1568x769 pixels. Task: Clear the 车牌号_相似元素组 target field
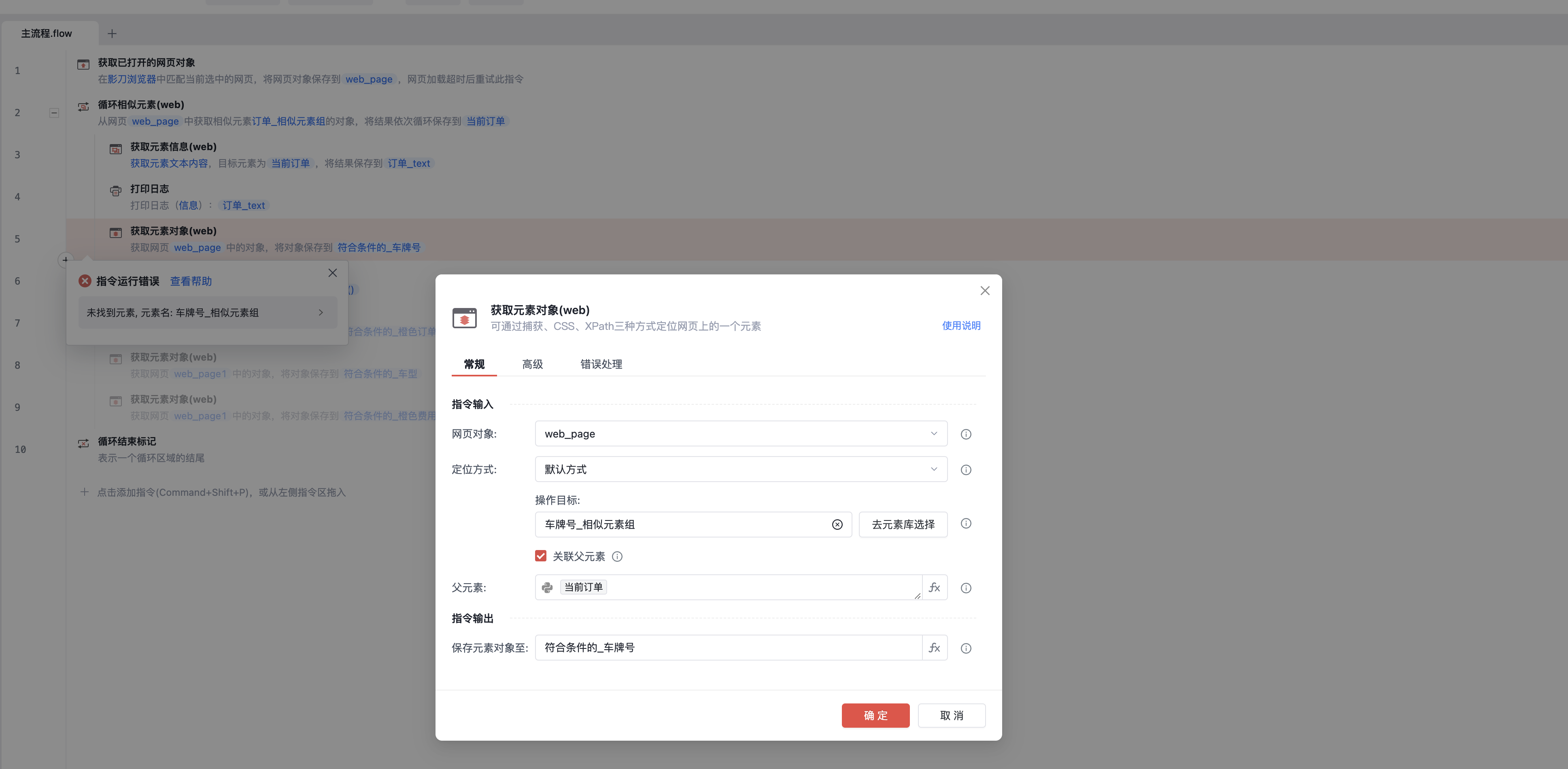click(837, 524)
